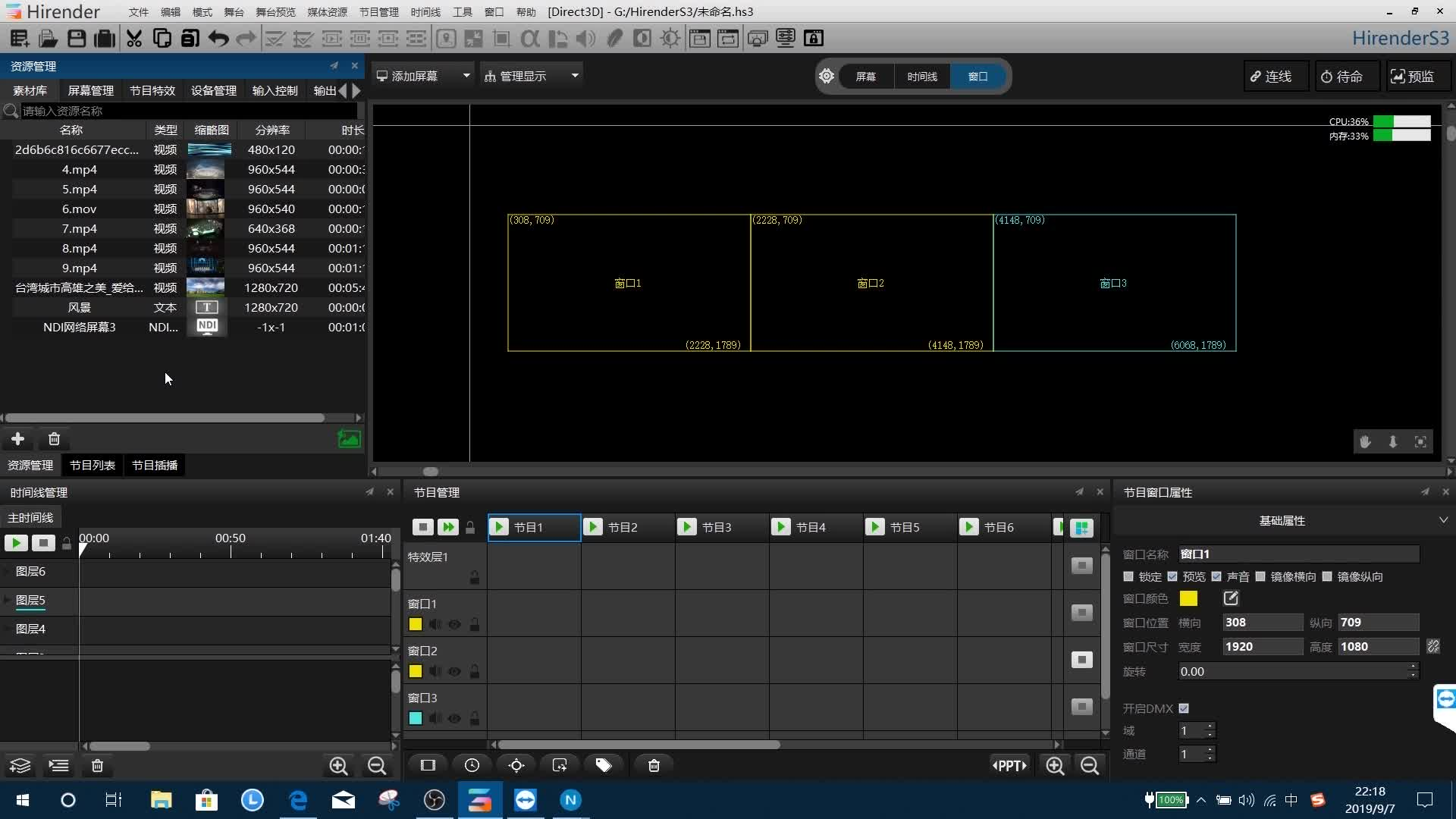Click the fit-to-screen icon in stage view
This screenshot has height=819, width=1456.
coord(1420,441)
